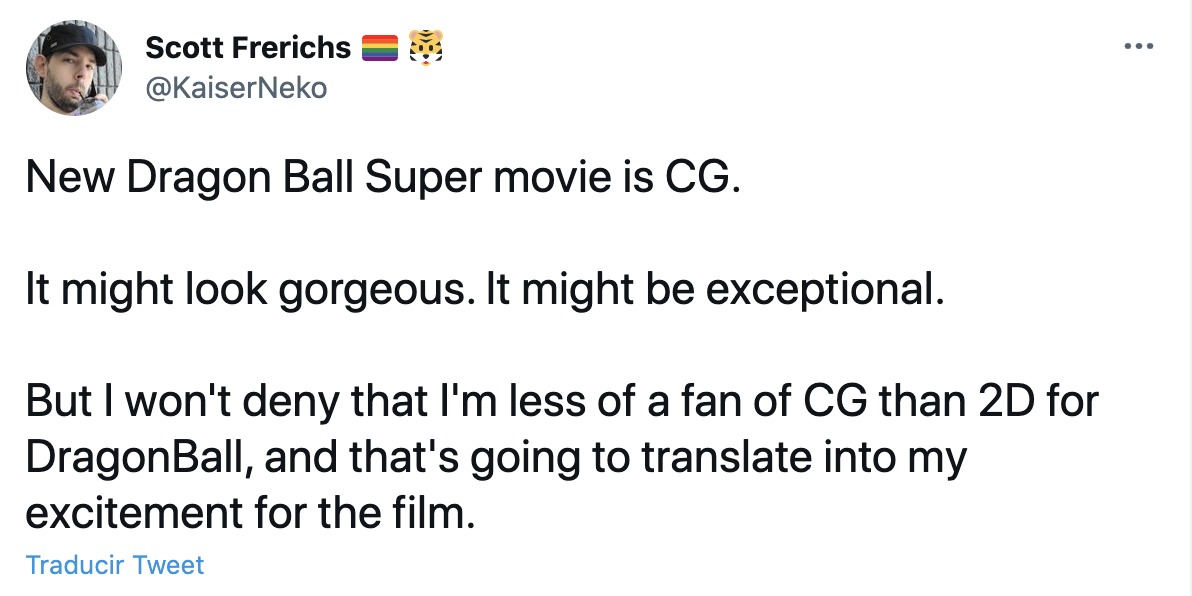This screenshot has height=596, width=1192.
Task: Click the Traducir Tweet link
Action: tap(115, 565)
